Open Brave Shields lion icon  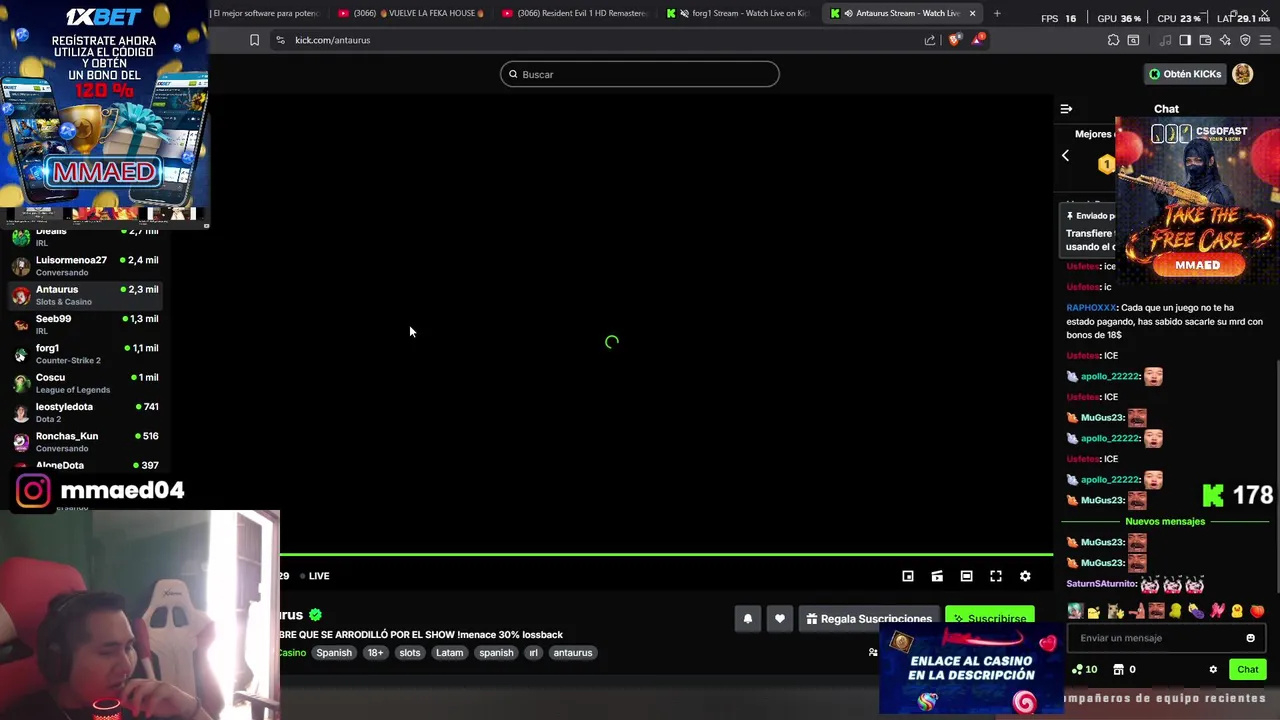pyautogui.click(x=954, y=40)
